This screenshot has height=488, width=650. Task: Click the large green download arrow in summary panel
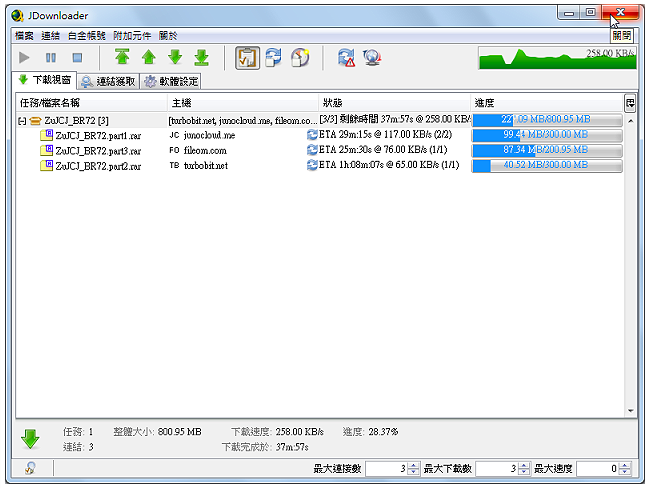30,439
